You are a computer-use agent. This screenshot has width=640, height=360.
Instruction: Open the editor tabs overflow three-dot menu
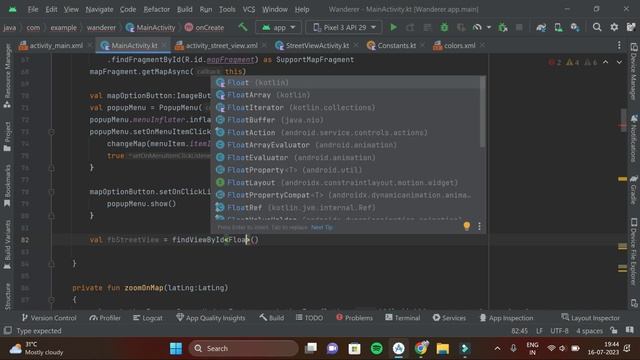(x=619, y=45)
